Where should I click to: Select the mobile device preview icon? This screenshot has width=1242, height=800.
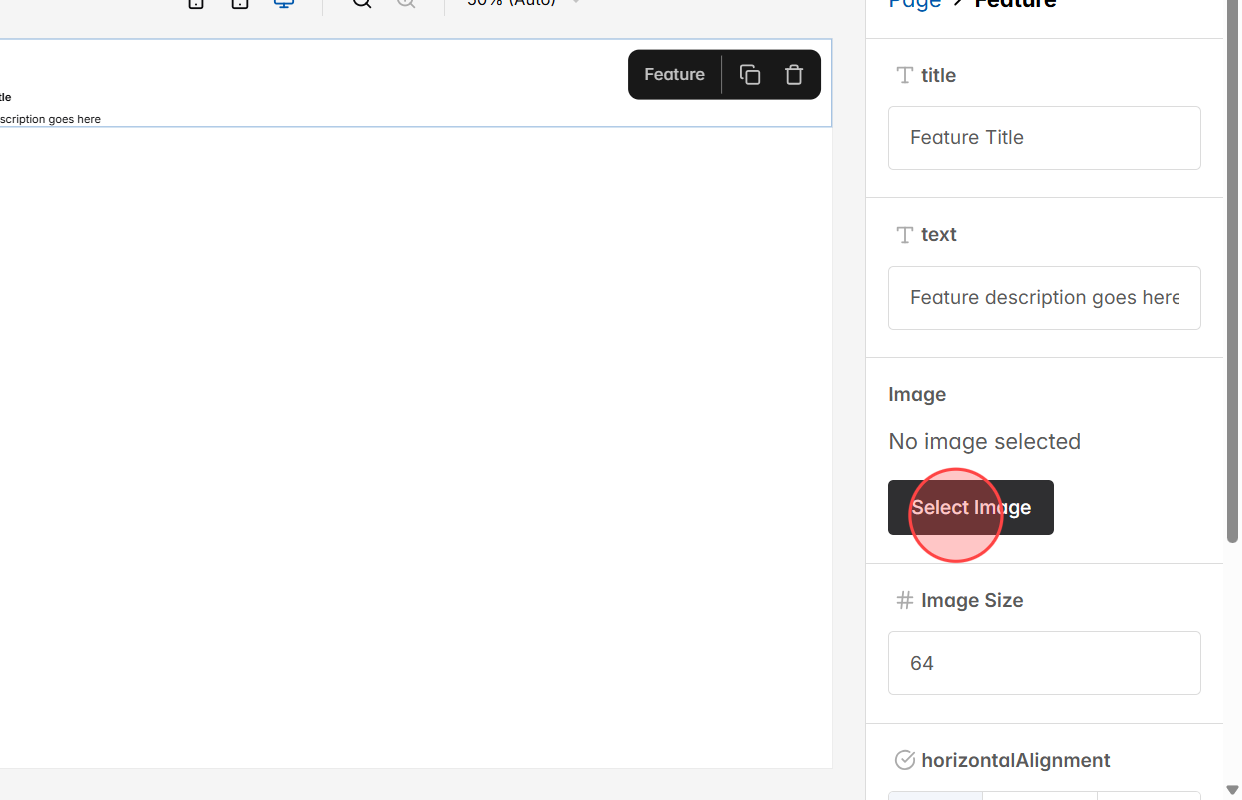pos(195,4)
